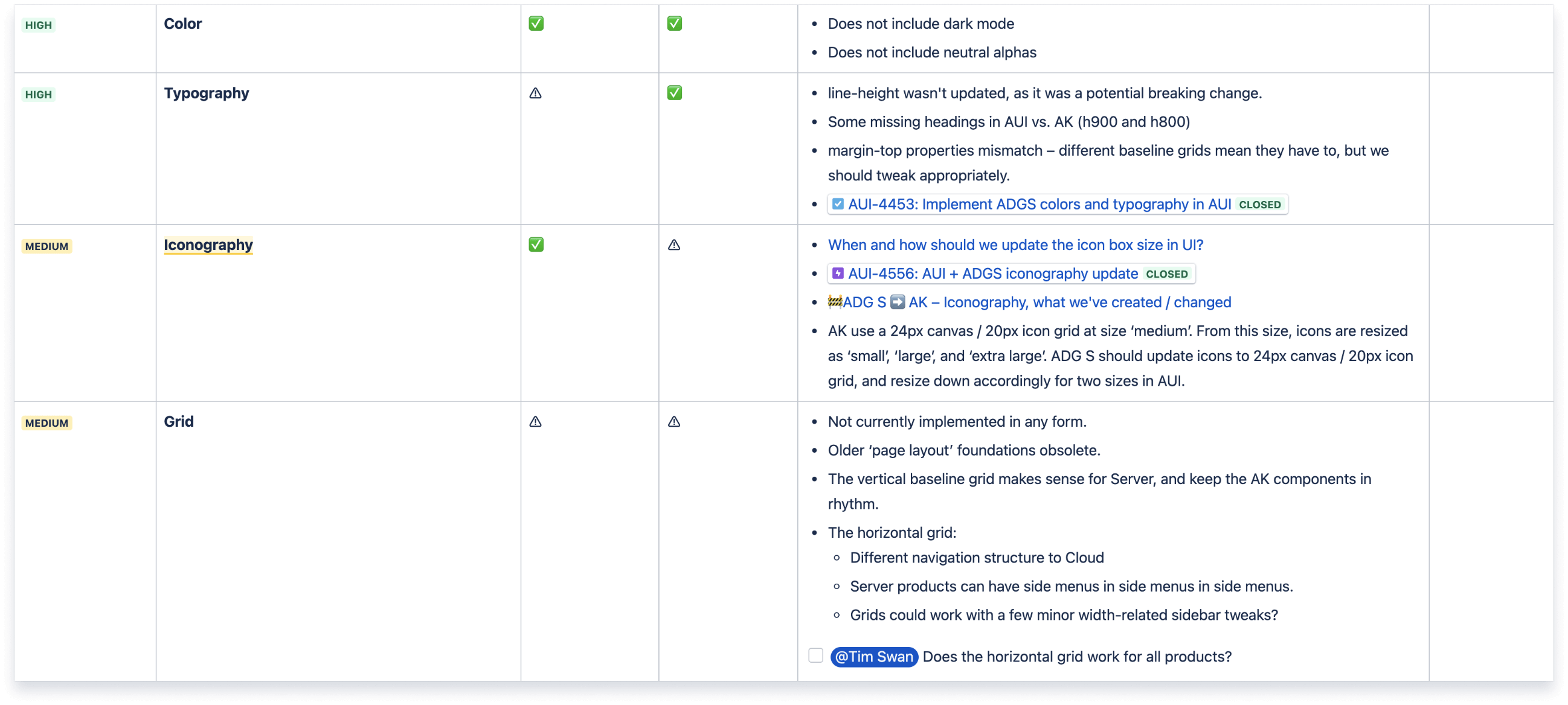1568x705 pixels.
Task: Click the warning triangle in Typography row
Action: point(535,93)
